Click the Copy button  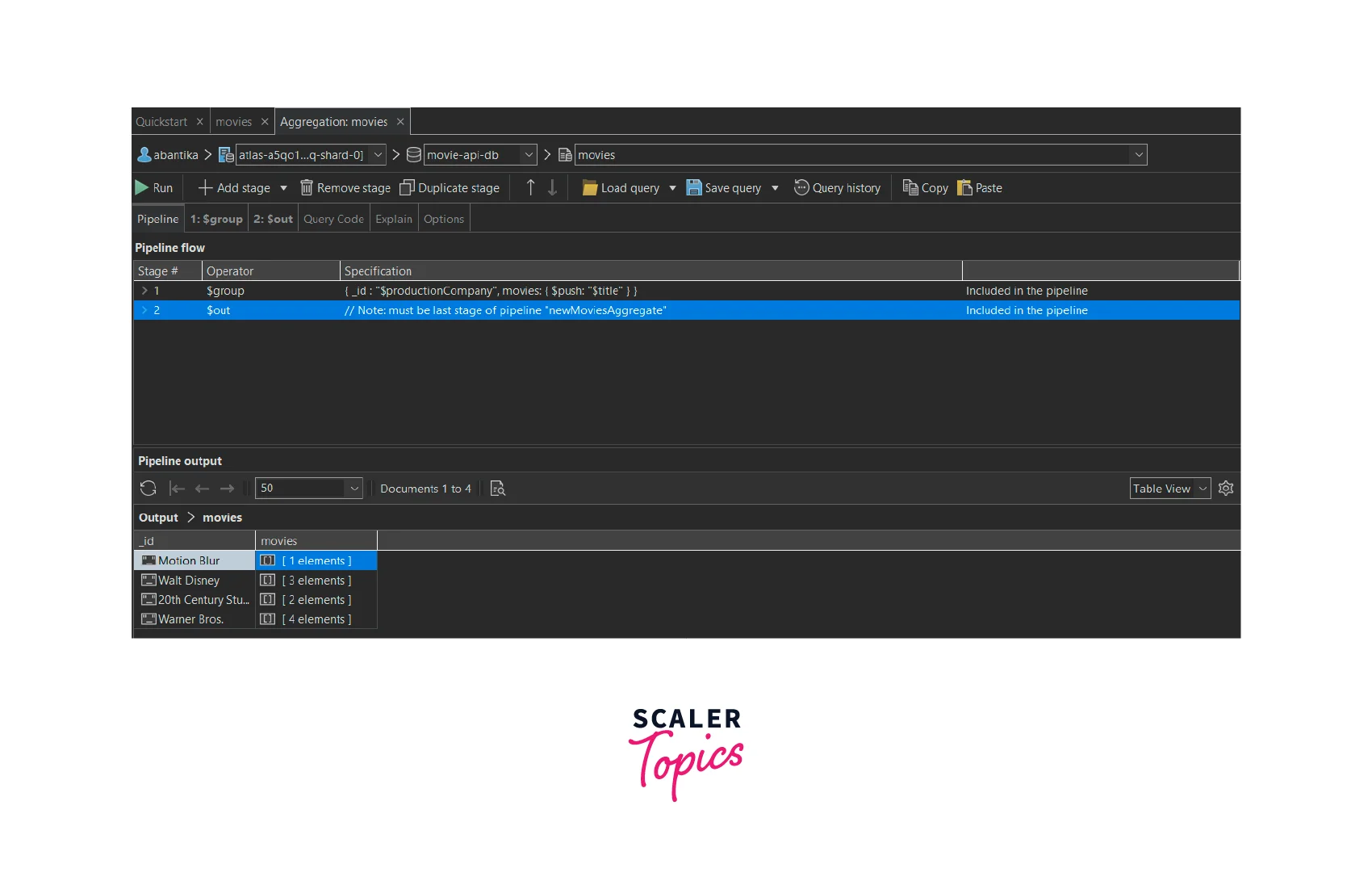click(x=925, y=188)
